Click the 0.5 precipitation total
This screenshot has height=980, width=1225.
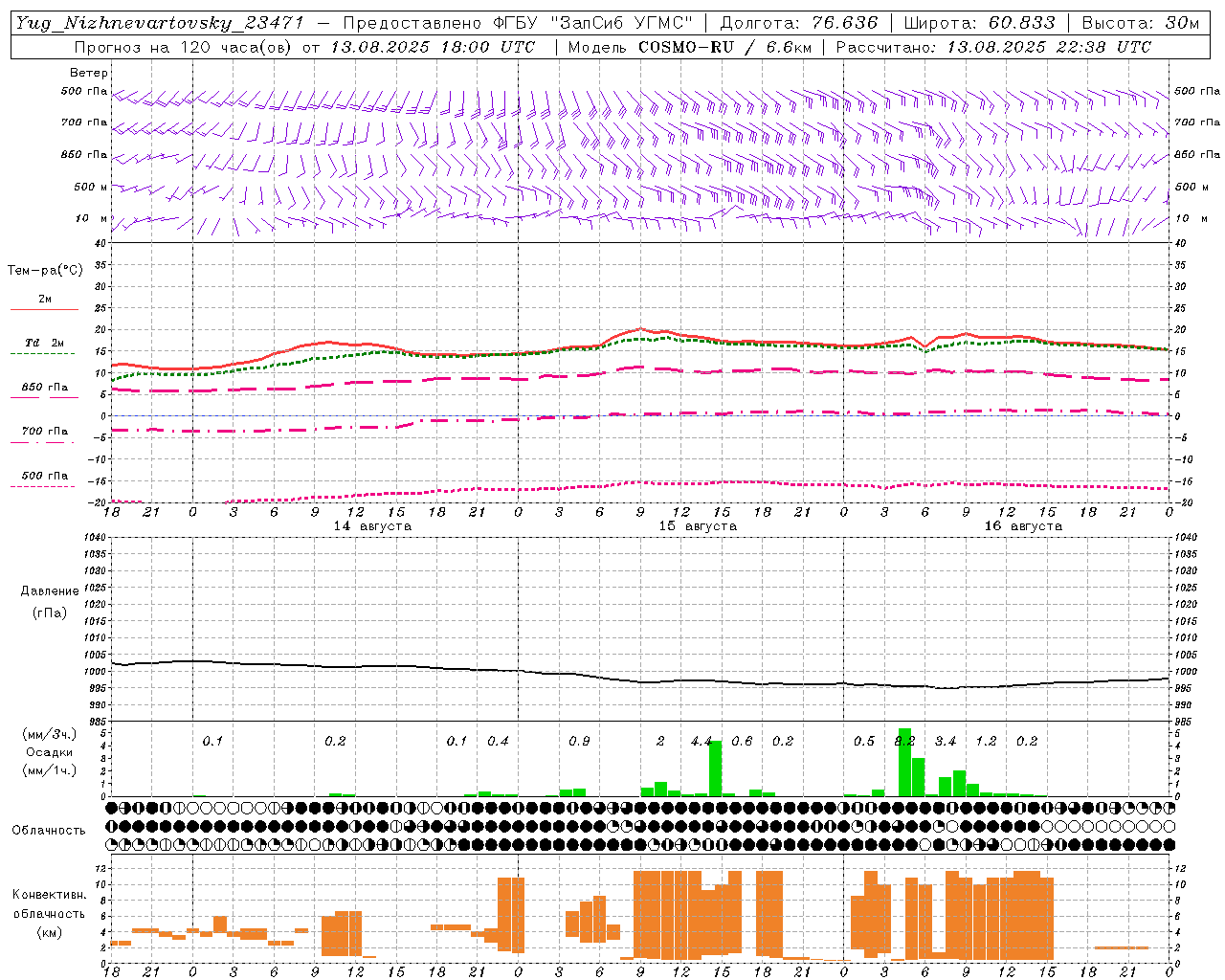[864, 741]
